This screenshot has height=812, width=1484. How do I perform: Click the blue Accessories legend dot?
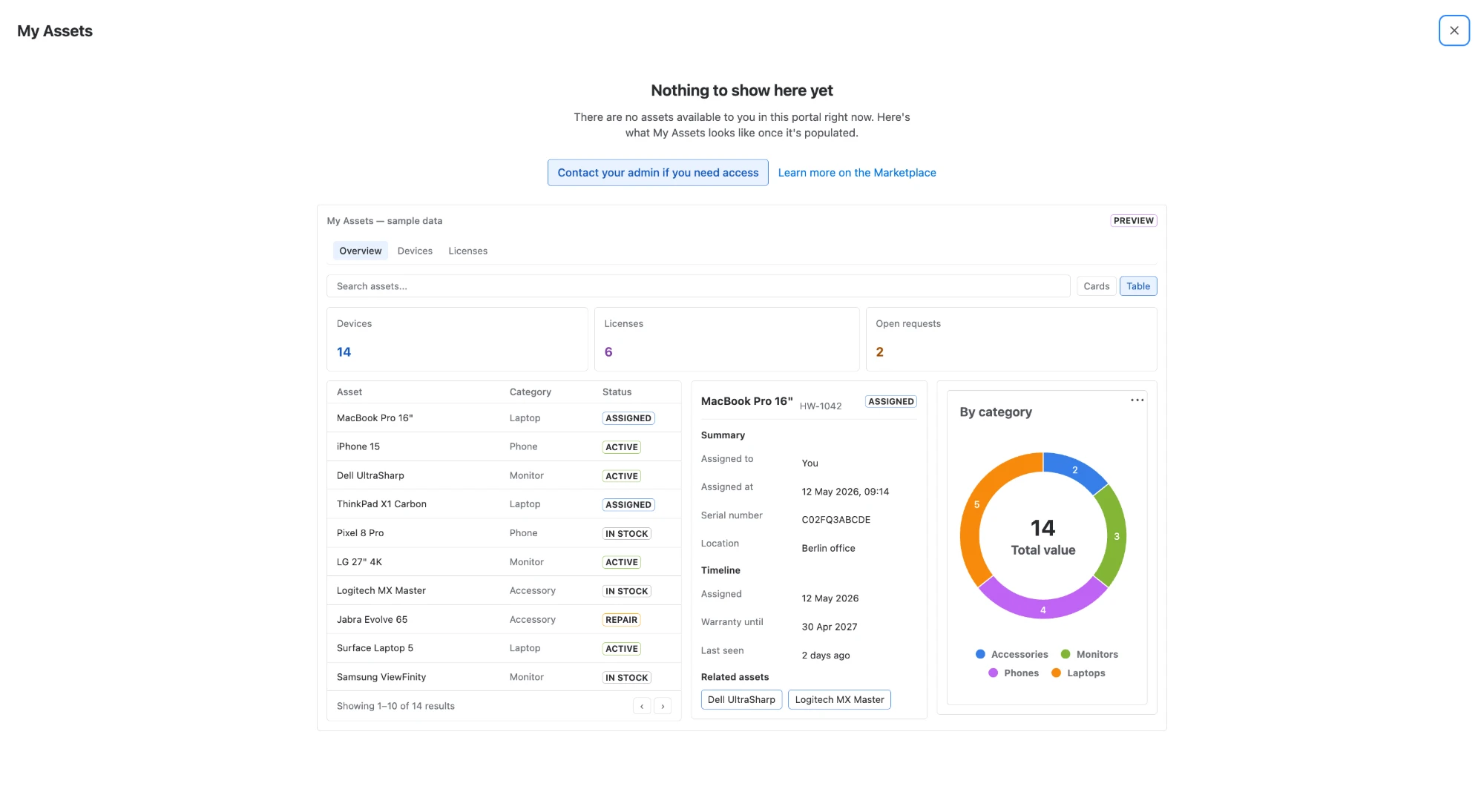point(980,654)
